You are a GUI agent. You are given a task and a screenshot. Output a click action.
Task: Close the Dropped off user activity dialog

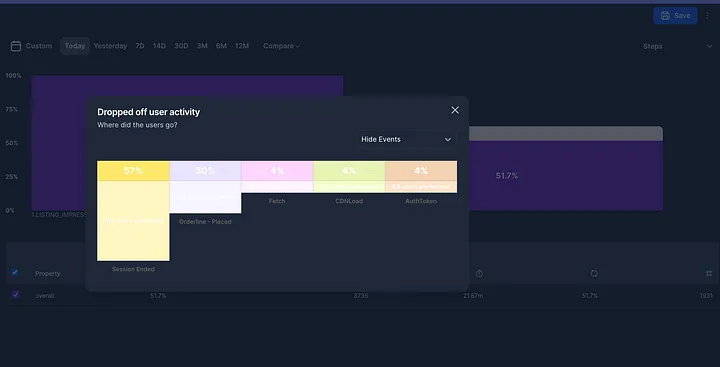click(x=455, y=110)
